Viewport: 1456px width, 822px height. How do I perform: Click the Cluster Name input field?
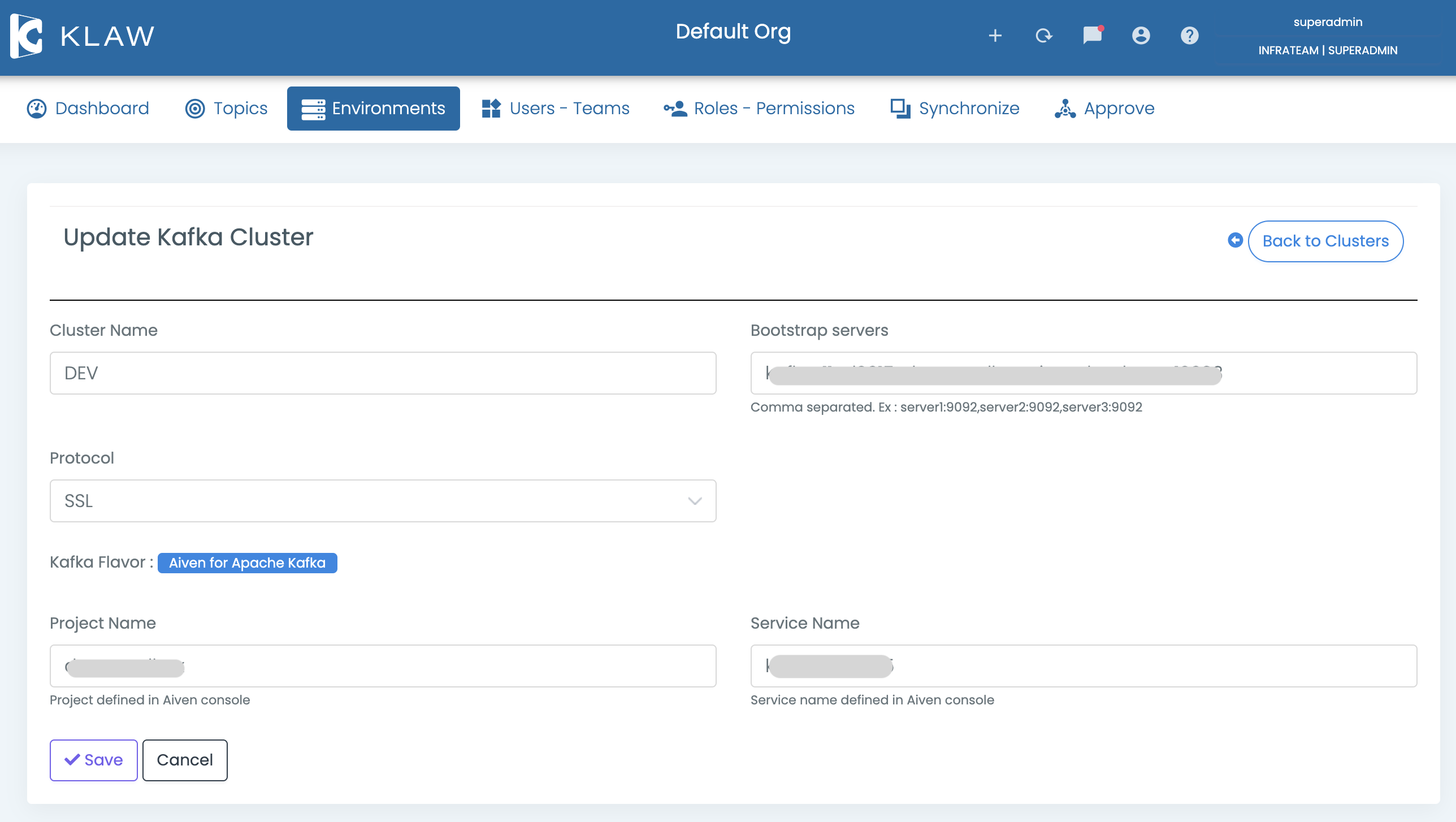(x=383, y=373)
